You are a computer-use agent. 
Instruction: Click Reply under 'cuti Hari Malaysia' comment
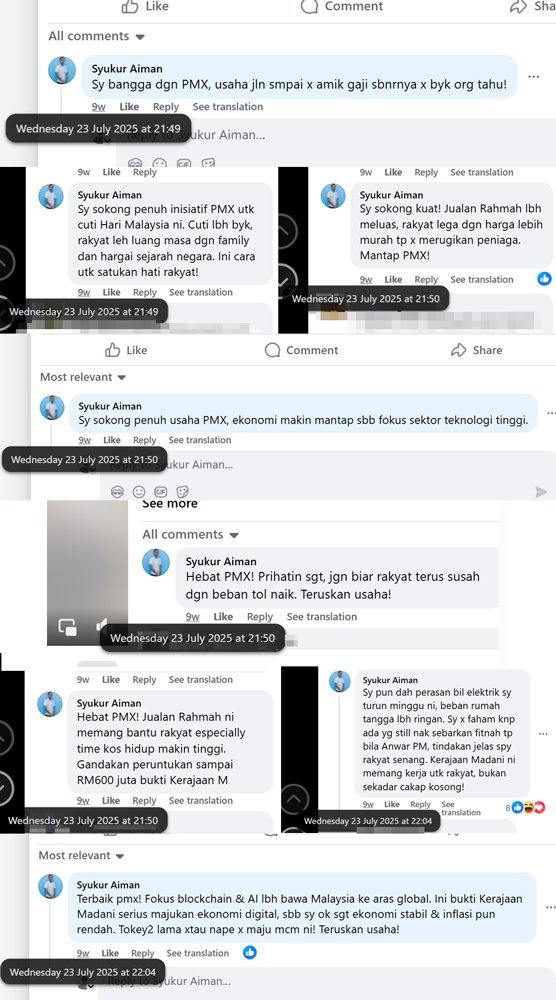(x=145, y=292)
